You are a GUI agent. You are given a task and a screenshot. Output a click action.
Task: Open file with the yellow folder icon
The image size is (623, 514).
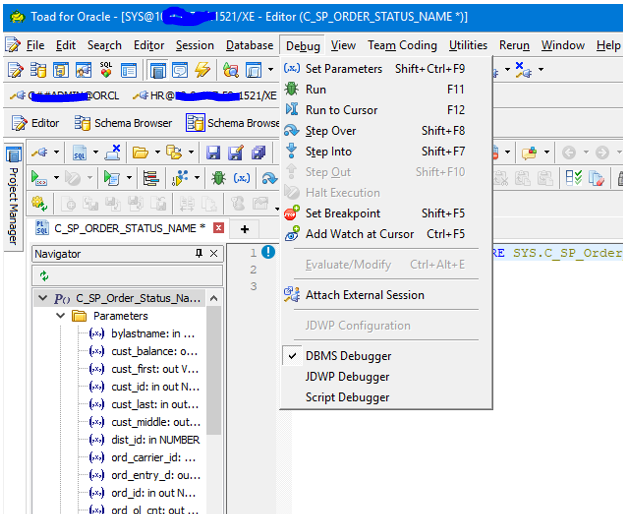tap(140, 153)
